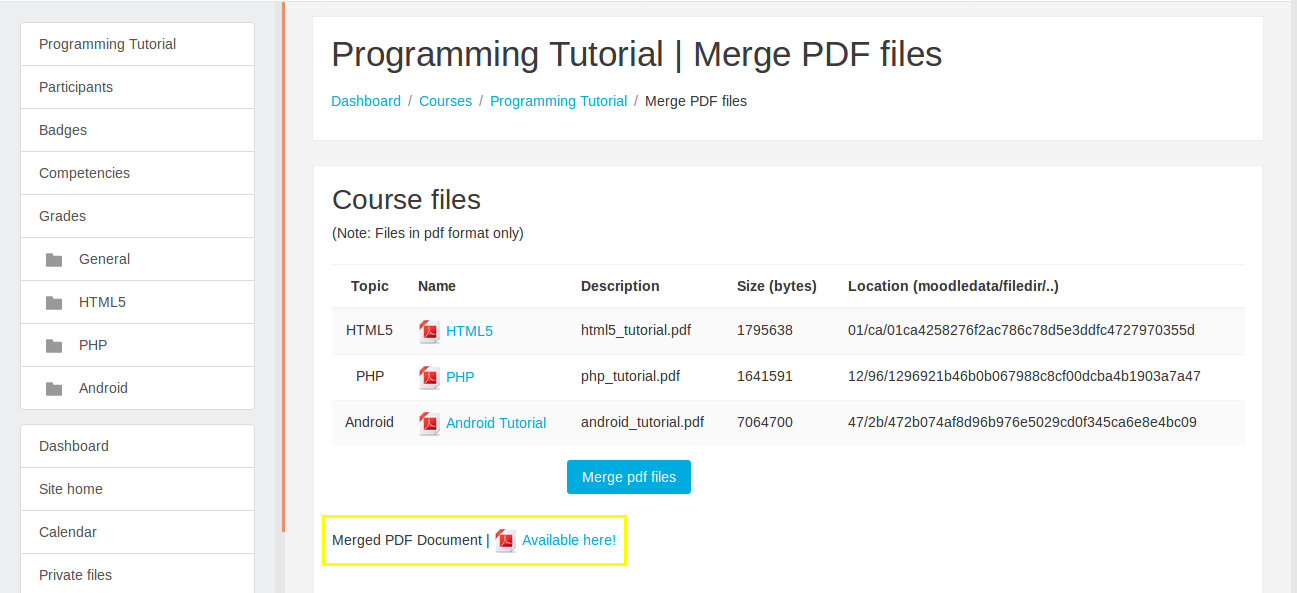
Task: Select the PHP section in sidebar
Action: [137, 345]
